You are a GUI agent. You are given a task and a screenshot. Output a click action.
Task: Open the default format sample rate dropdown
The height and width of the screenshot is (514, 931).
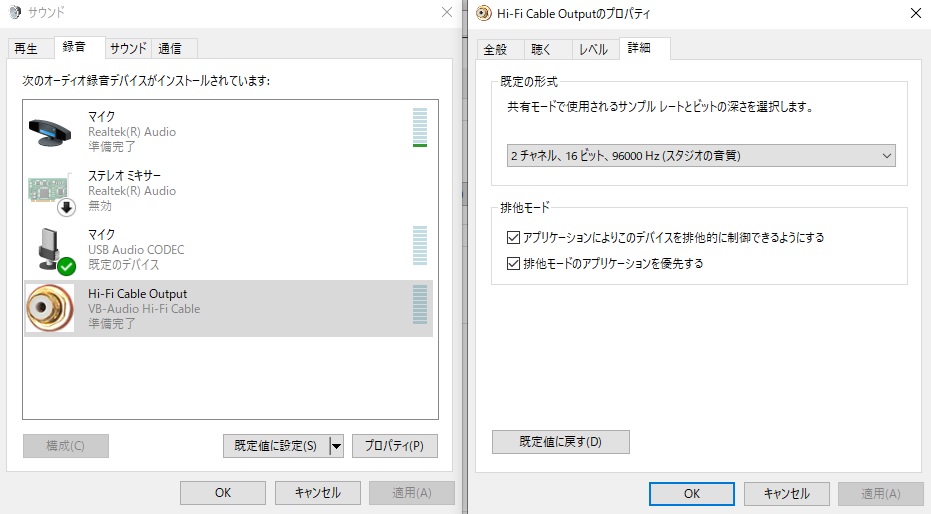[701, 156]
